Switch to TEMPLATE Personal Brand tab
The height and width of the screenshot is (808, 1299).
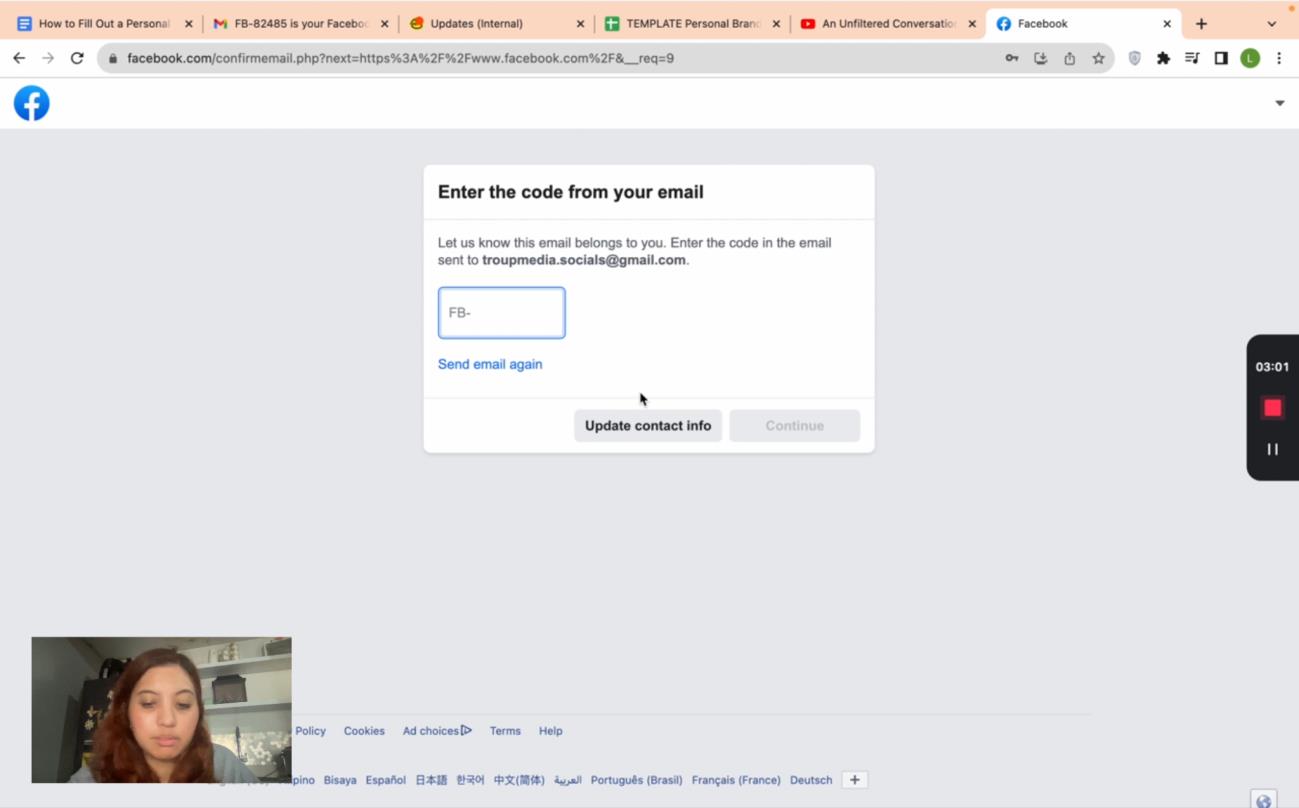692,23
